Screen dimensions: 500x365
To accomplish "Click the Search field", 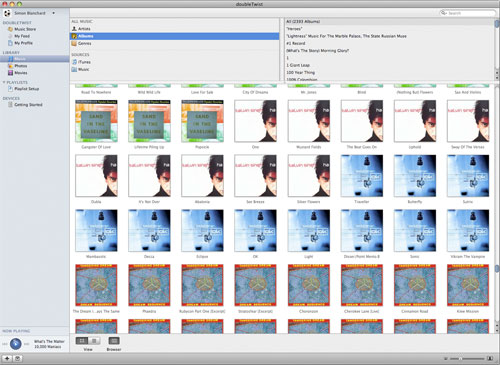I will 467,13.
